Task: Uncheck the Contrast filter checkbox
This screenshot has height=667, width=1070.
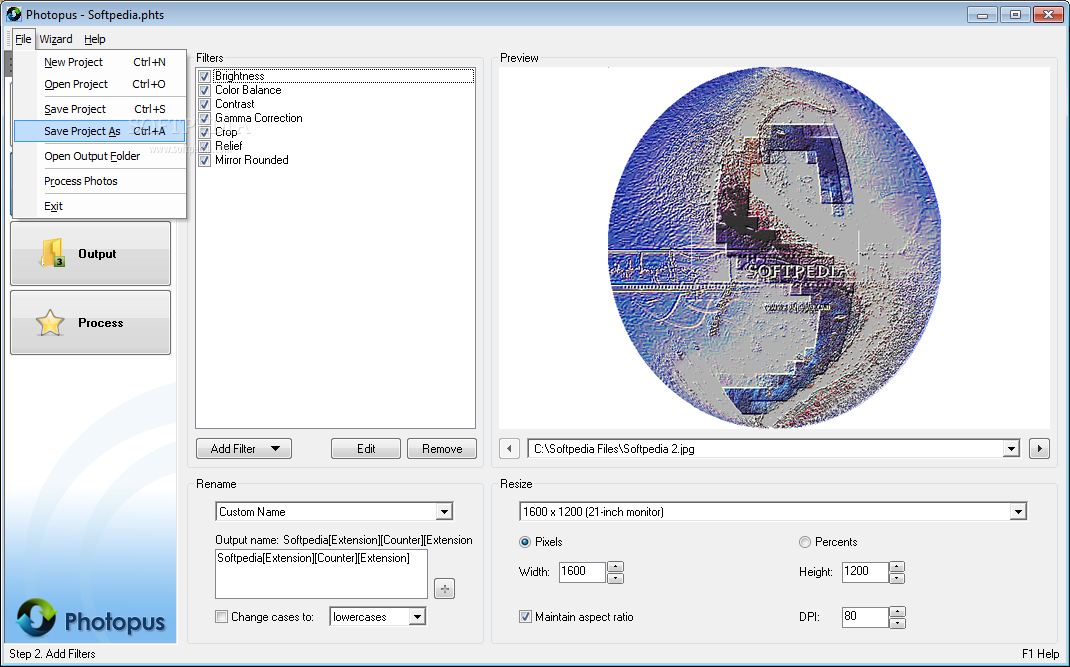Action: (204, 104)
